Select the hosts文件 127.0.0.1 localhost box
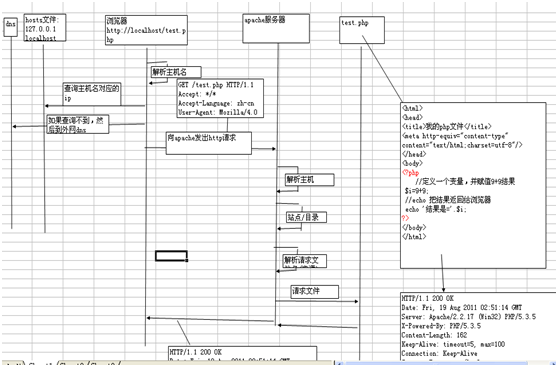 pos(45,28)
